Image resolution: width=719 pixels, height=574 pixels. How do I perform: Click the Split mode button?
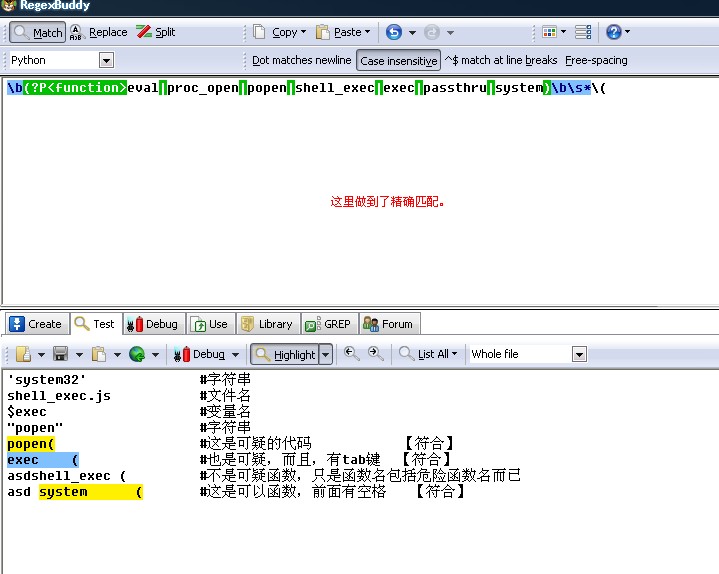156,32
